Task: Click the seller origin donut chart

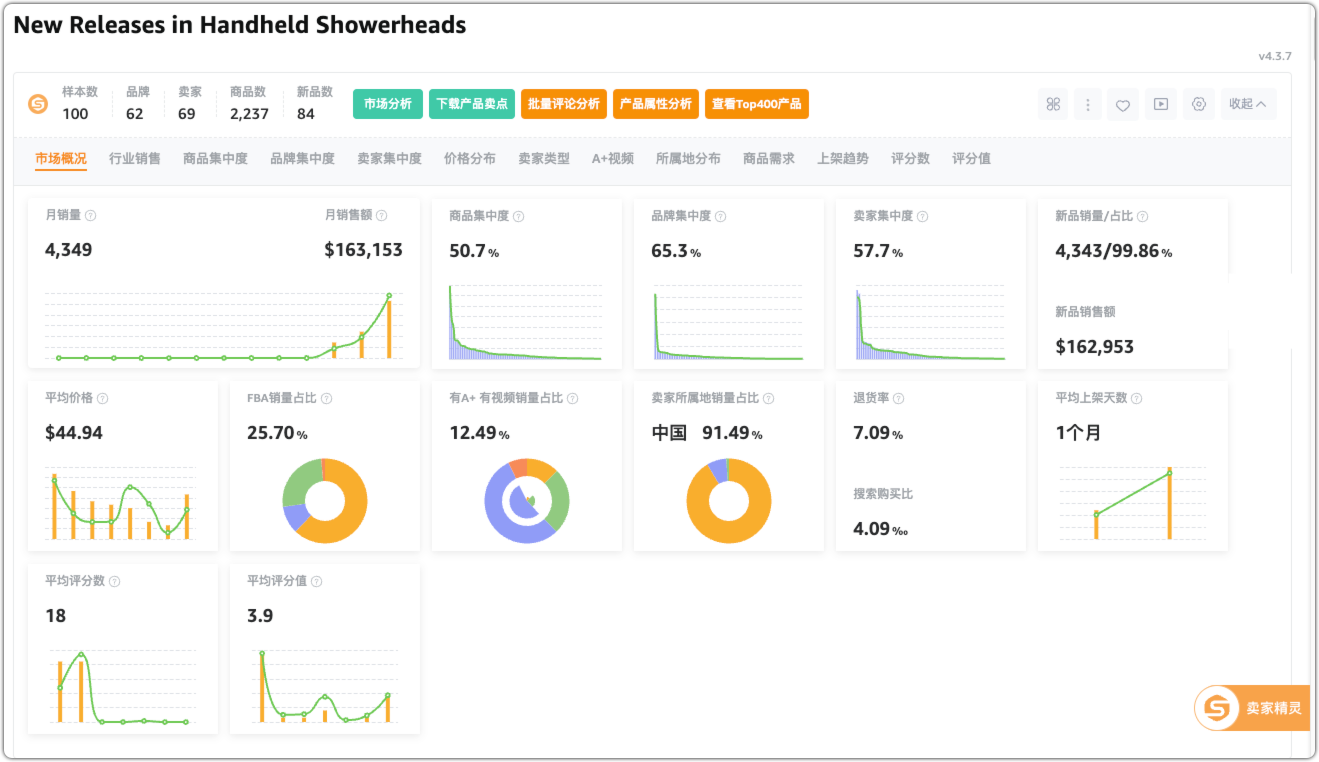Action: click(729, 501)
